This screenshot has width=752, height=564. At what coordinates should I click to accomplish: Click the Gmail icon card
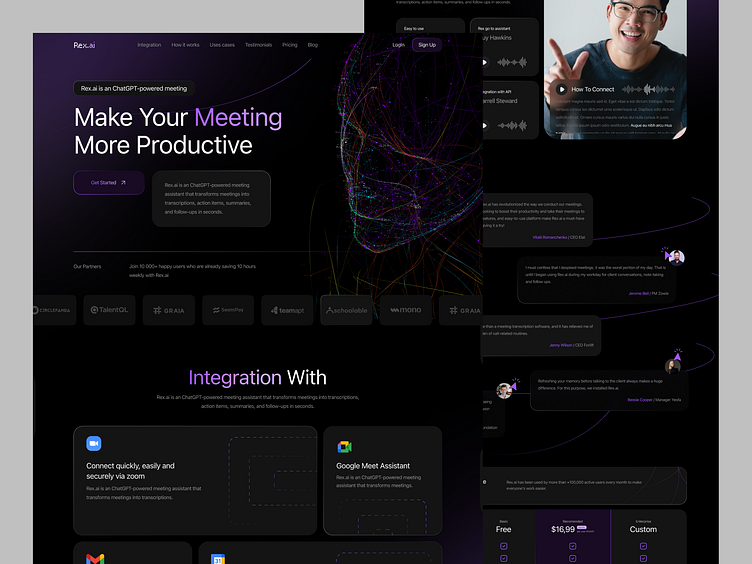tap(95, 559)
